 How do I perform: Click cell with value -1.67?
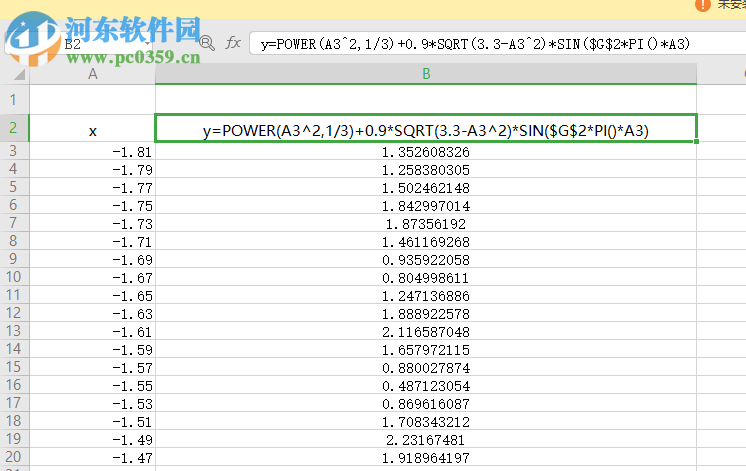(x=92, y=277)
